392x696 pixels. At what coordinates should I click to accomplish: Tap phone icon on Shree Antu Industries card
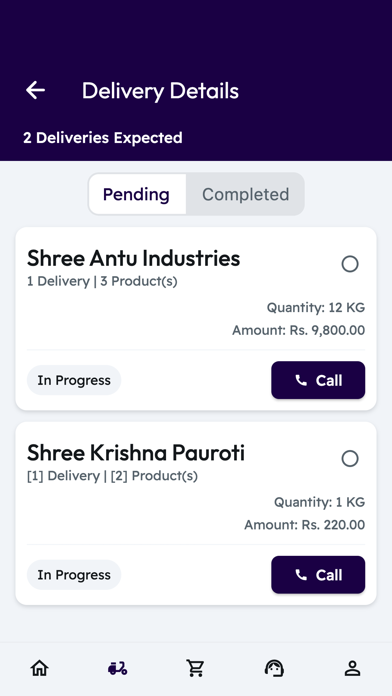301,380
